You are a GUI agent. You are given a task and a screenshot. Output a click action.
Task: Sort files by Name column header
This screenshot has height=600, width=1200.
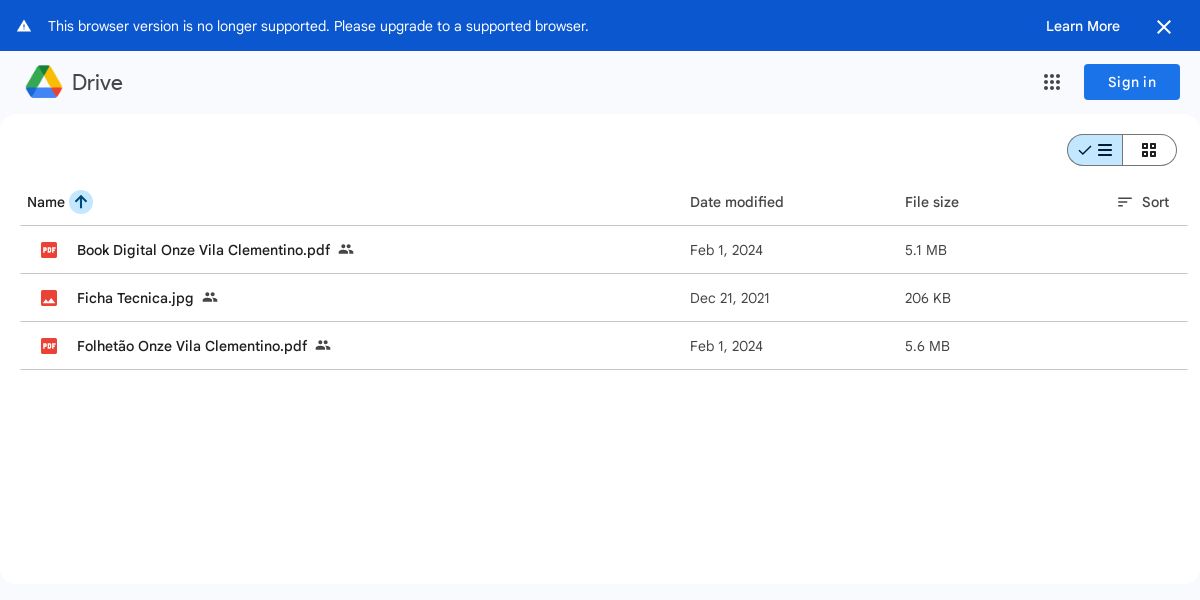pos(45,202)
